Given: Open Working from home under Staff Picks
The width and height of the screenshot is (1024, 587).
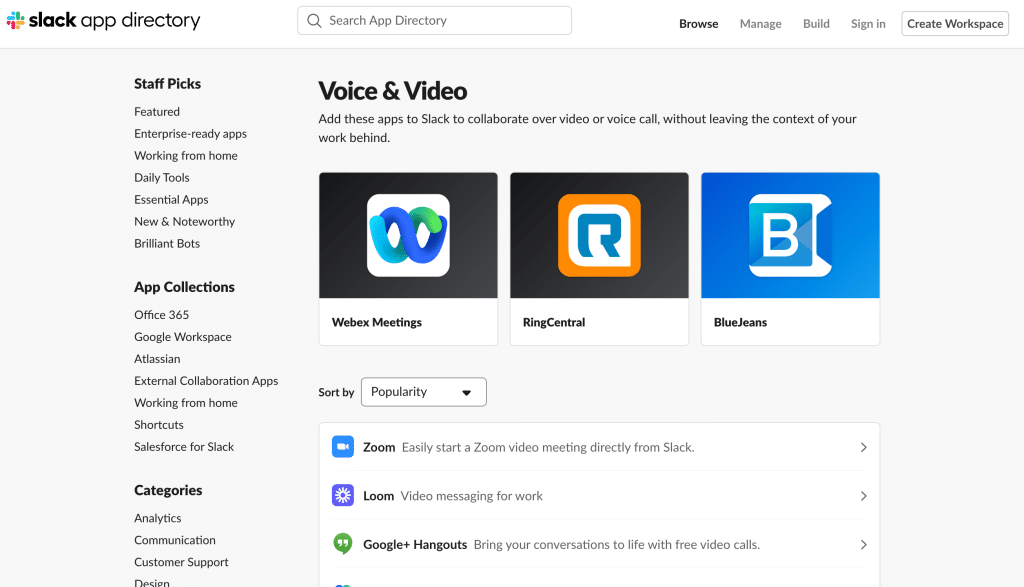Looking at the screenshot, I should (x=185, y=155).
